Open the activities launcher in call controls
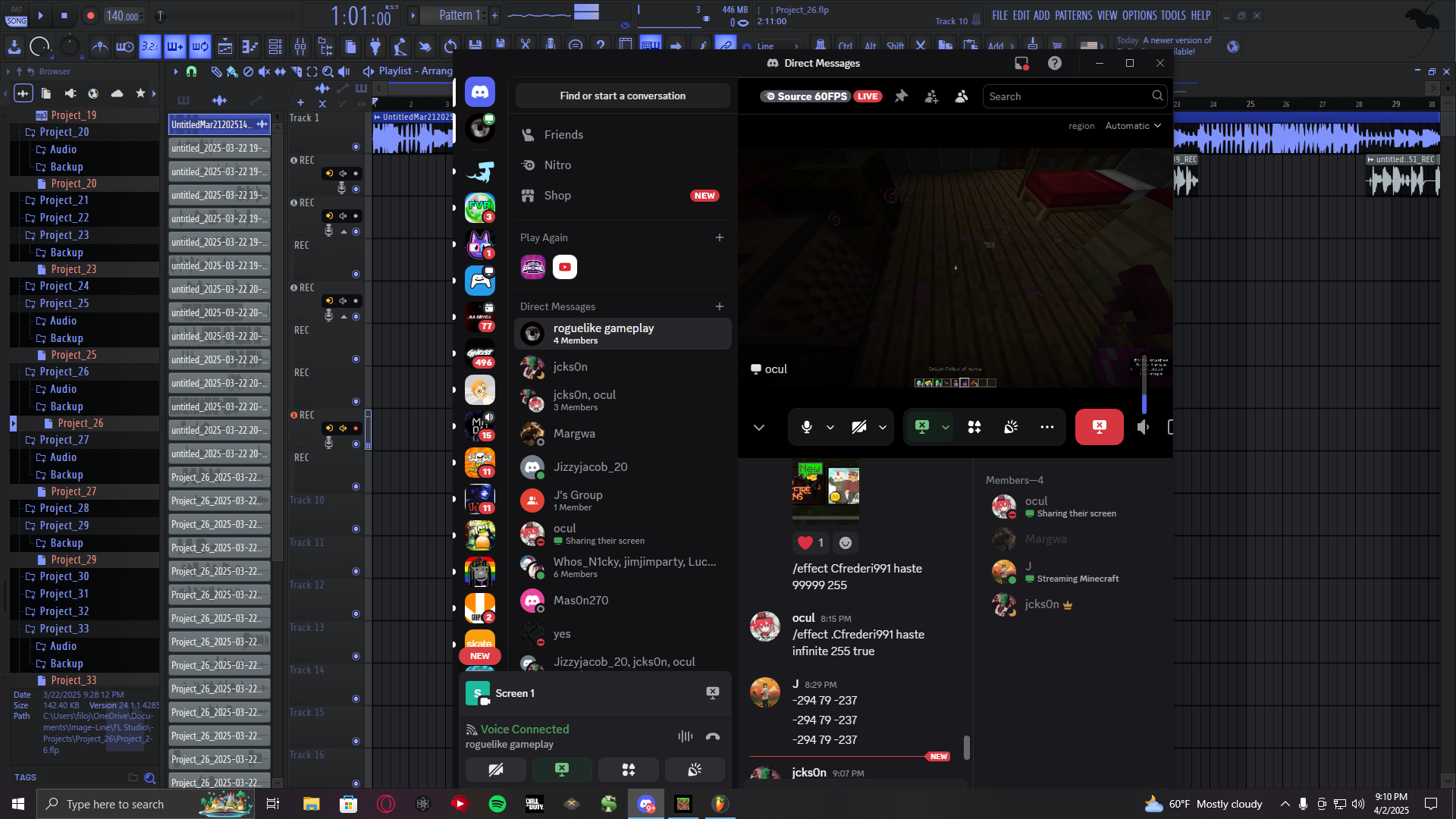1456x819 pixels. (x=974, y=428)
